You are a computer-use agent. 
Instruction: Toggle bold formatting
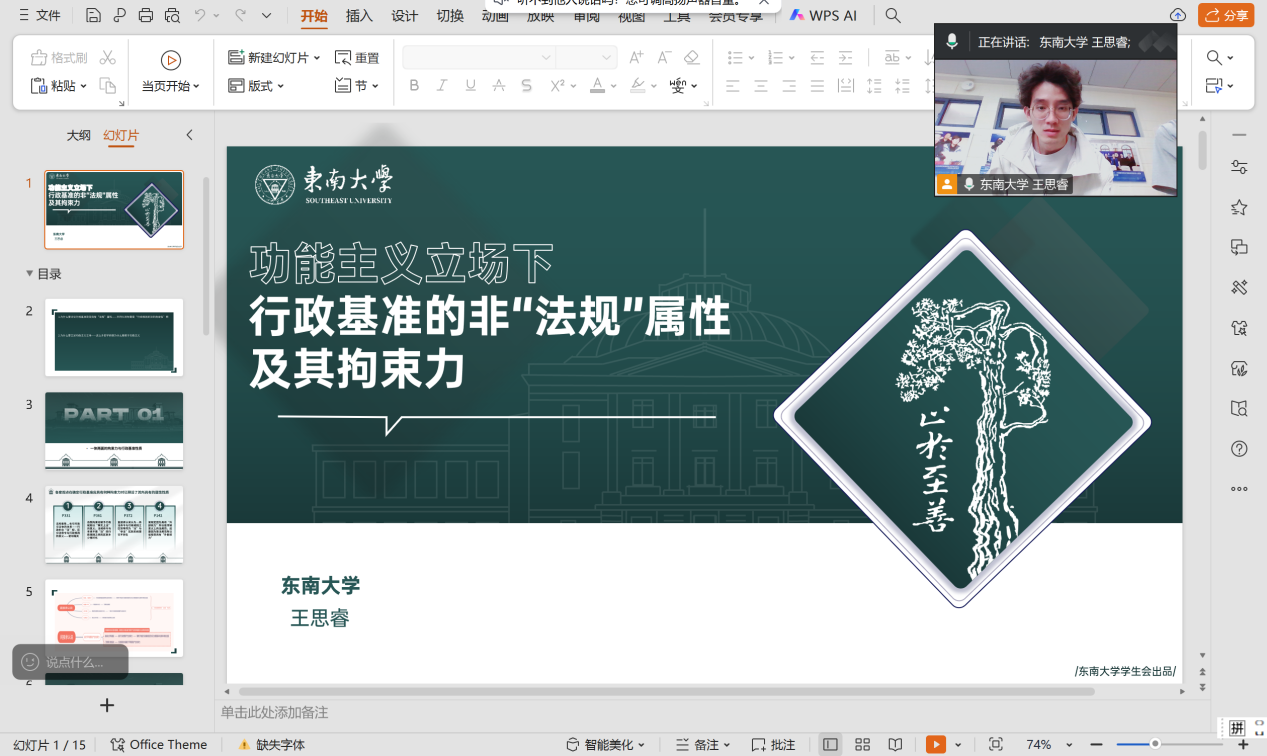tap(414, 86)
